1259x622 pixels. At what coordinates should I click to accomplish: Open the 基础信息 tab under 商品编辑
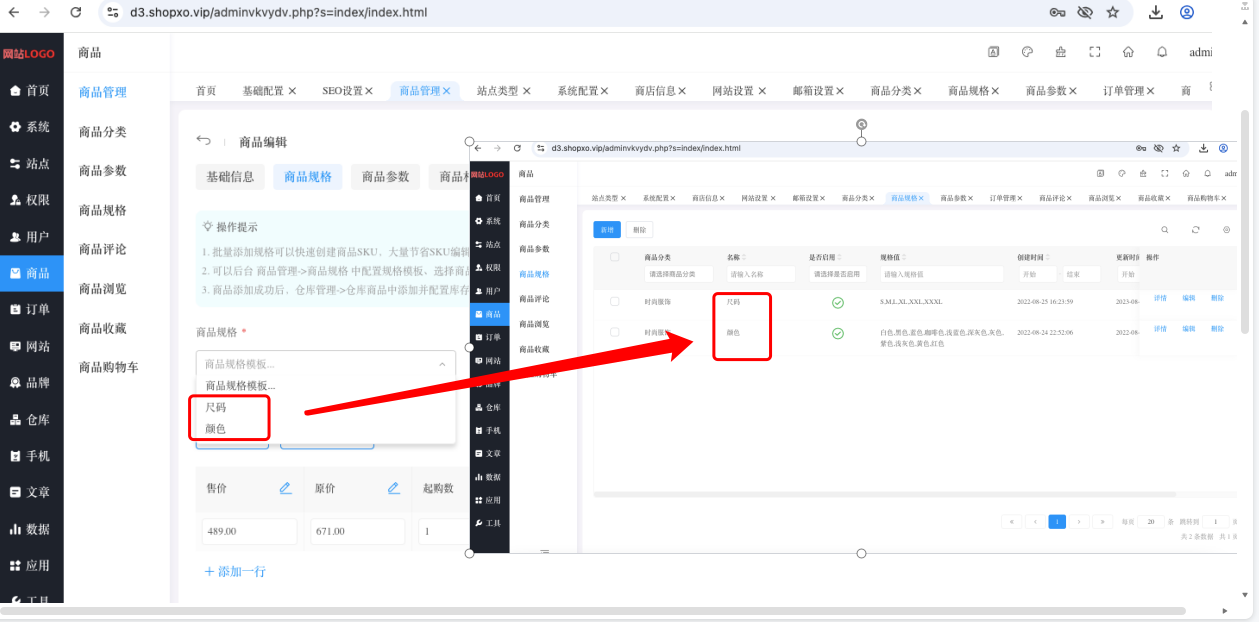[230, 177]
